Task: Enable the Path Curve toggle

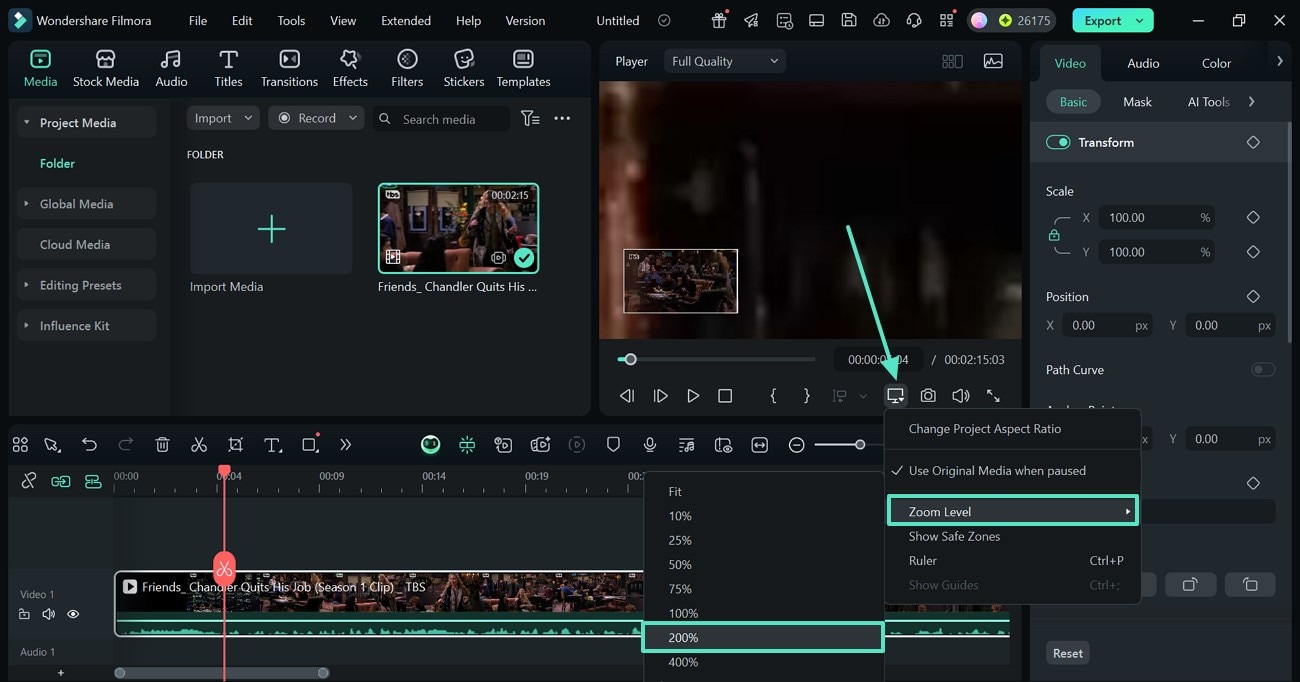Action: point(1263,370)
